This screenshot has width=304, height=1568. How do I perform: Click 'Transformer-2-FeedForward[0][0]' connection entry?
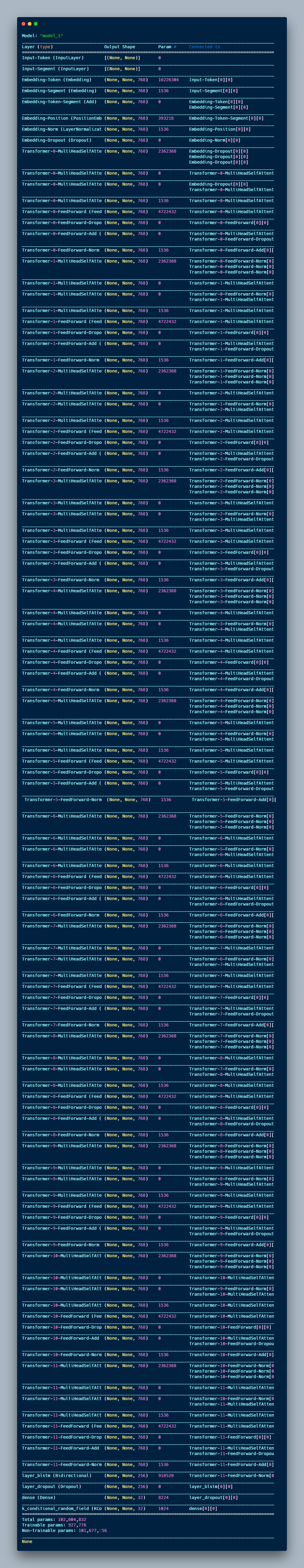point(229,442)
